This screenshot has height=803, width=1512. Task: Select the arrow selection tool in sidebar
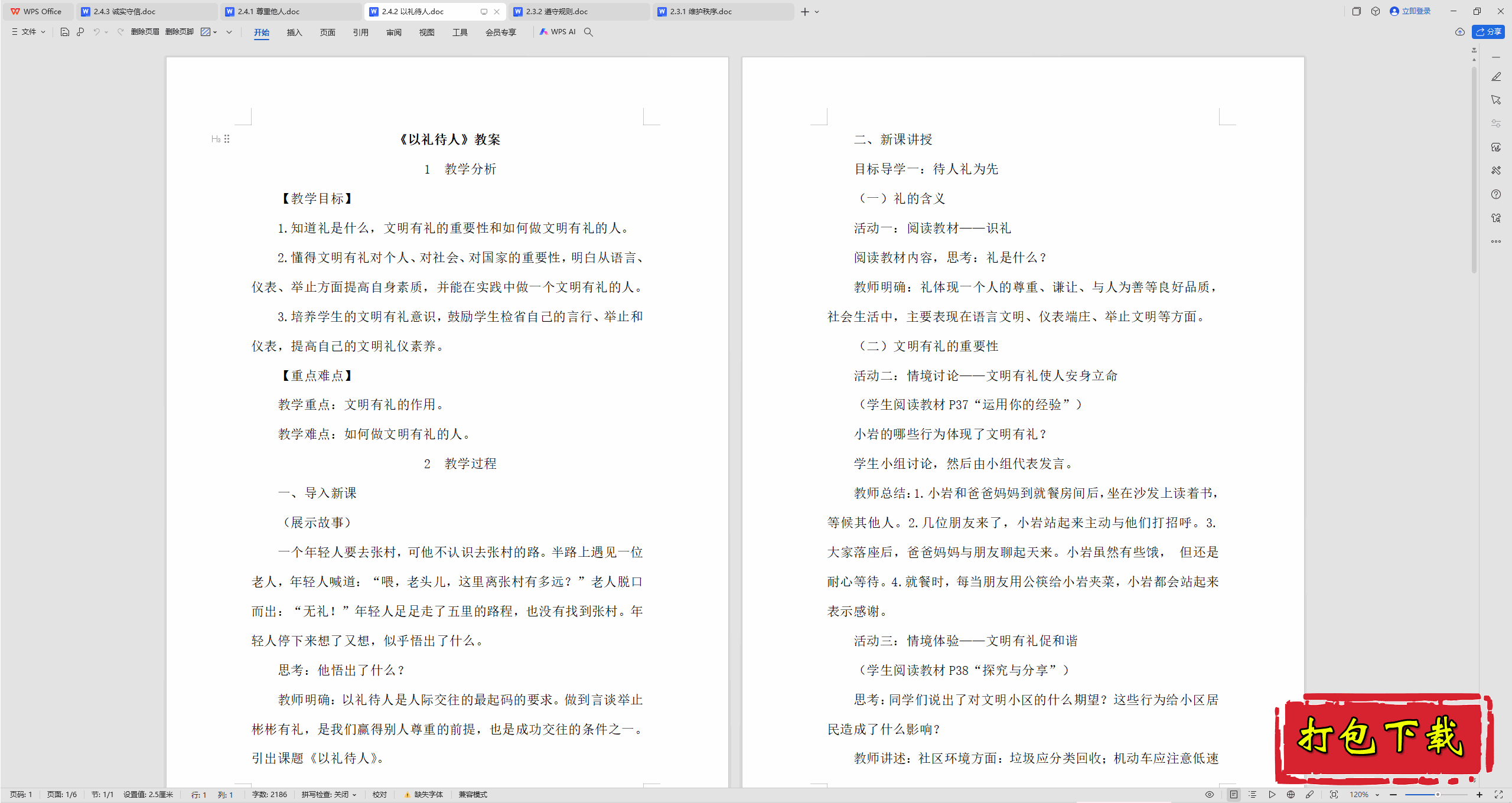1496,100
